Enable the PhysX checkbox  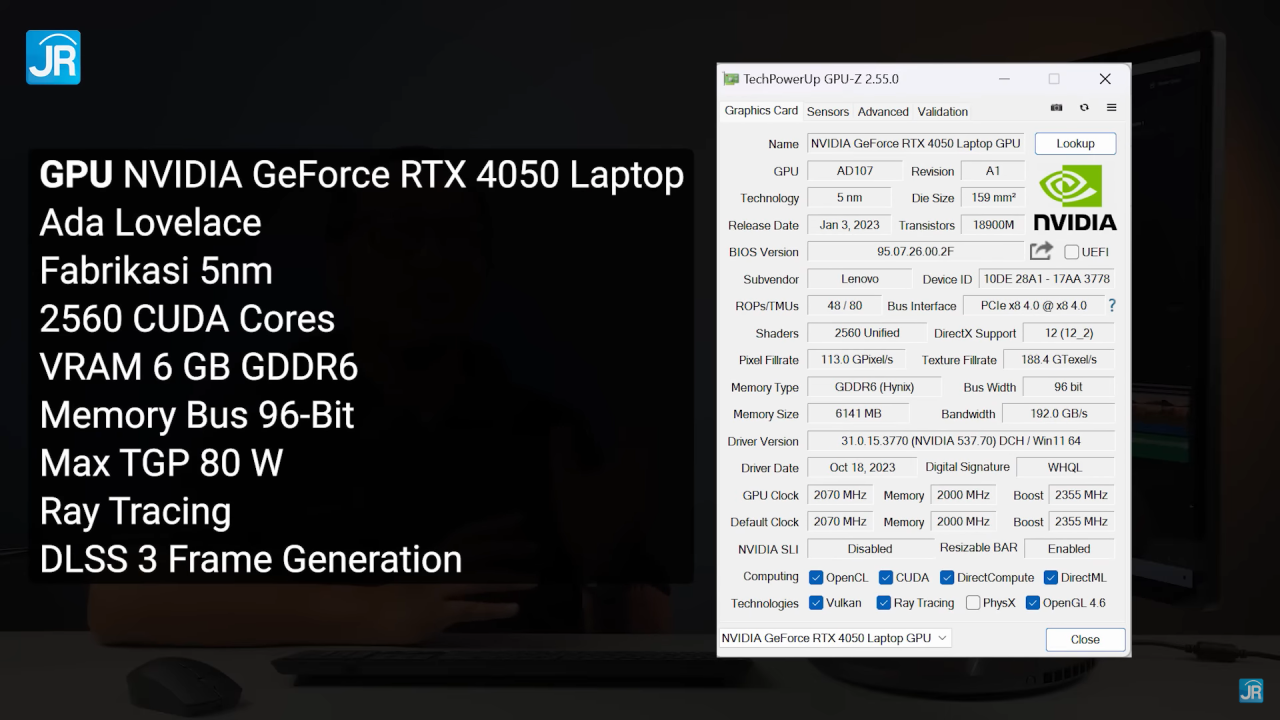tap(973, 603)
